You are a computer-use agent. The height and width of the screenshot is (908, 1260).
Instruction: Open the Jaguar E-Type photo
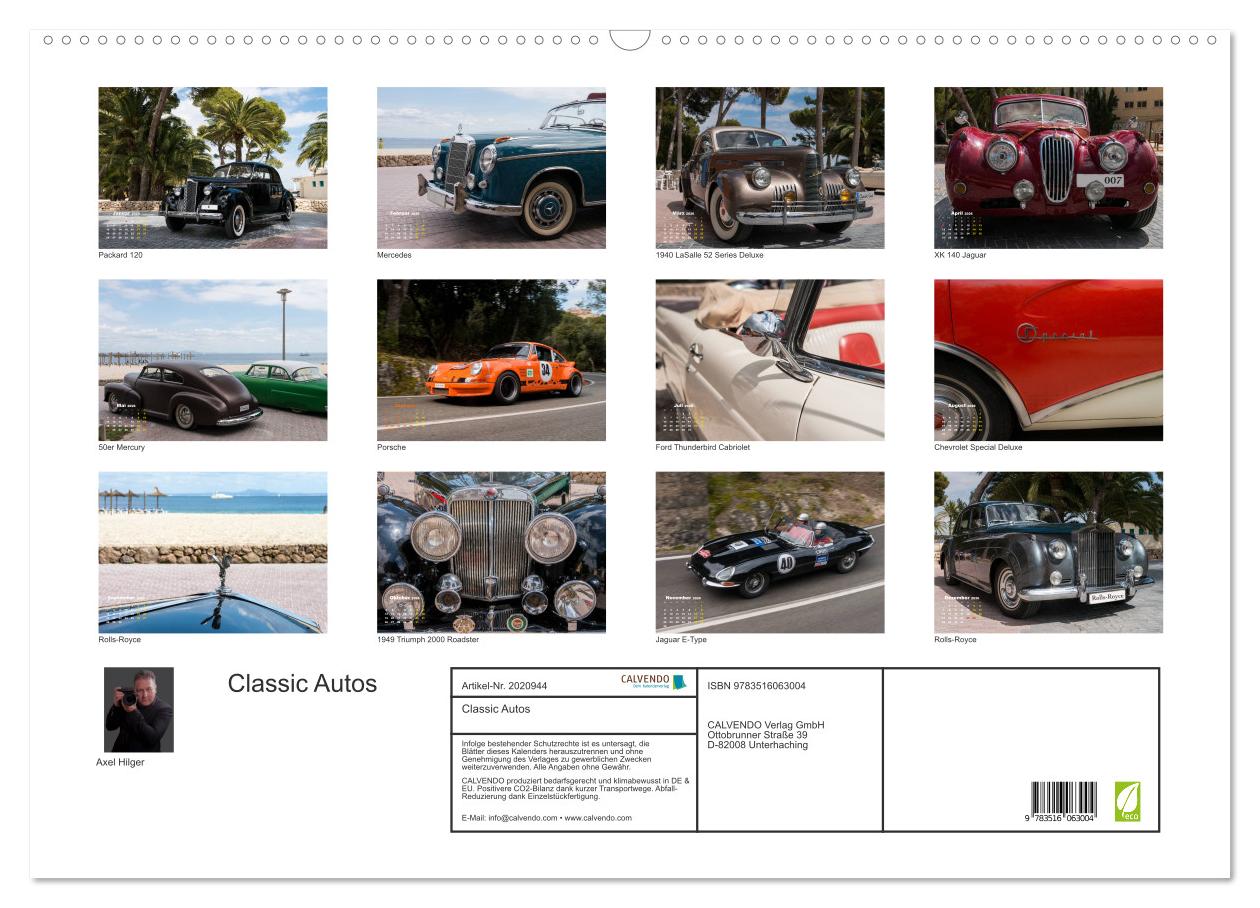[x=770, y=552]
